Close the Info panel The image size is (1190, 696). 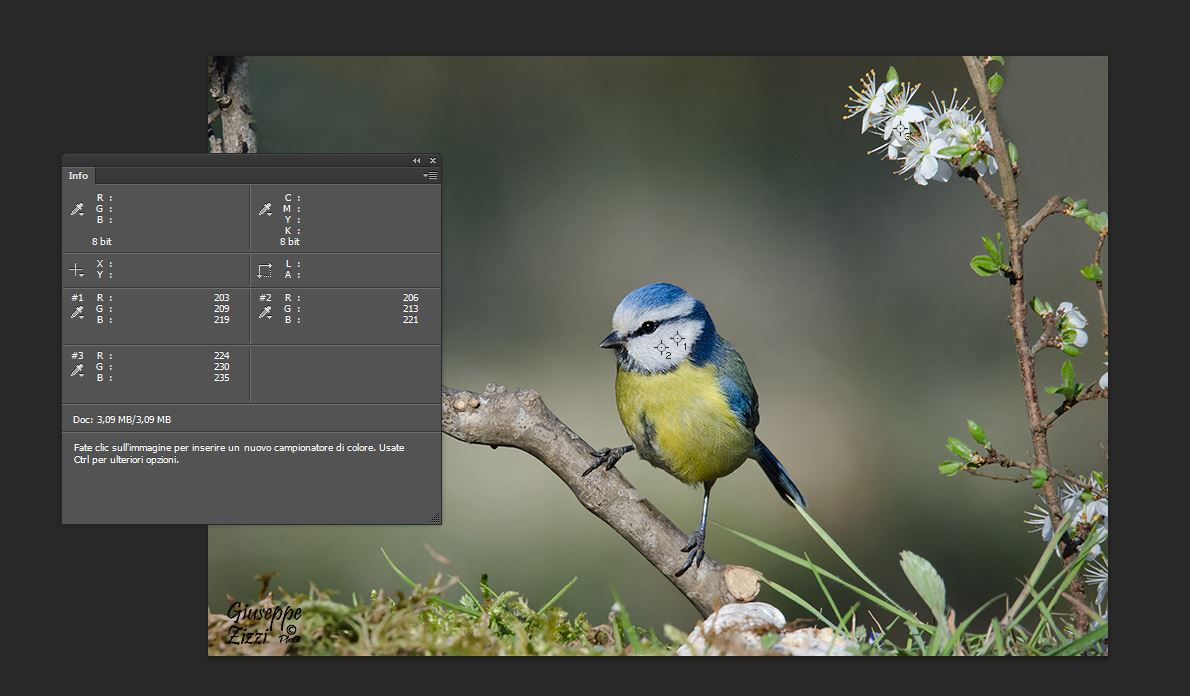click(x=433, y=160)
